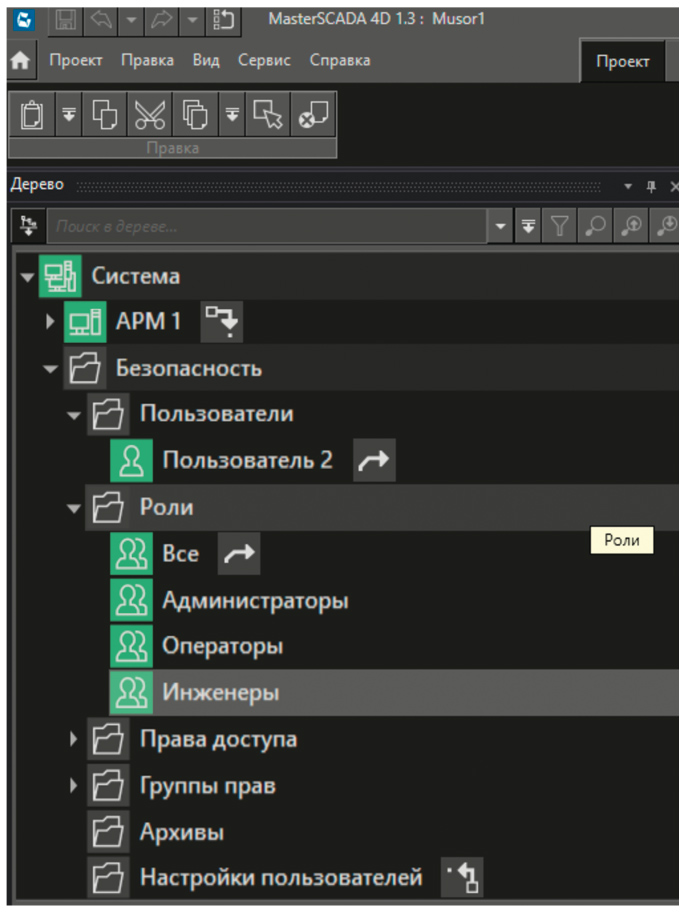Click the arrow icon next to Пользователь 2
The height and width of the screenshot is (917, 685).
375,461
